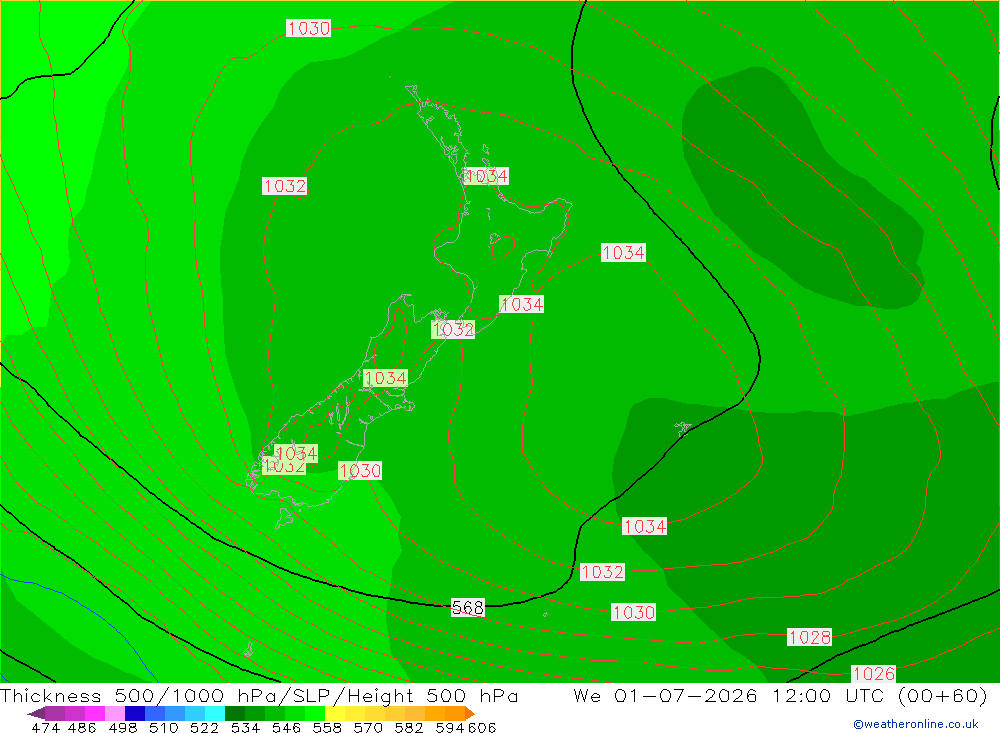1000x733 pixels.
Task: Select the cyan legend swatch before 534
Action: coord(215,713)
